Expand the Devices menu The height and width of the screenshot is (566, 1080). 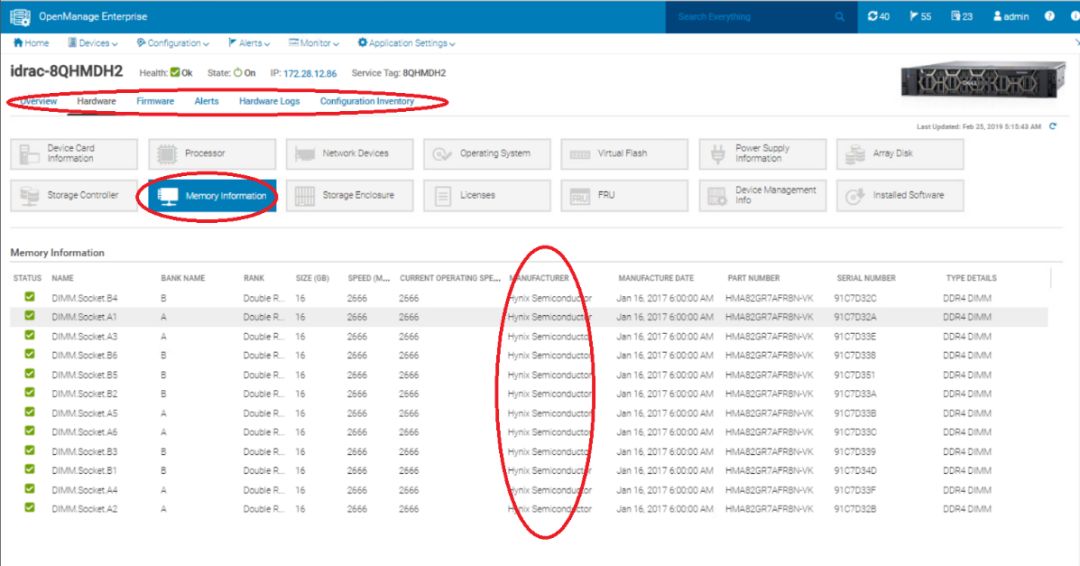pyautogui.click(x=92, y=43)
